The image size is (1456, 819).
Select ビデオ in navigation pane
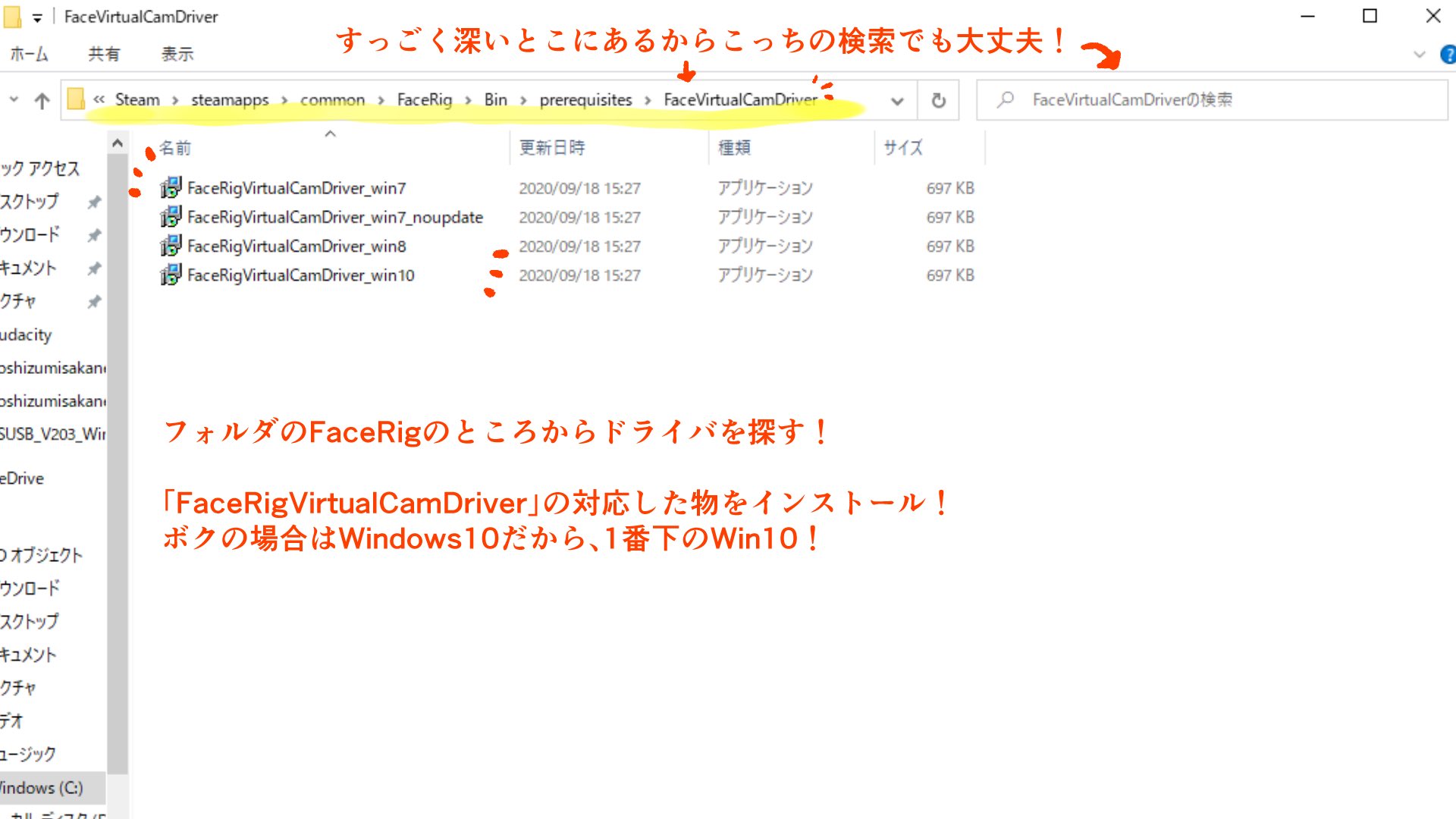[x=11, y=721]
